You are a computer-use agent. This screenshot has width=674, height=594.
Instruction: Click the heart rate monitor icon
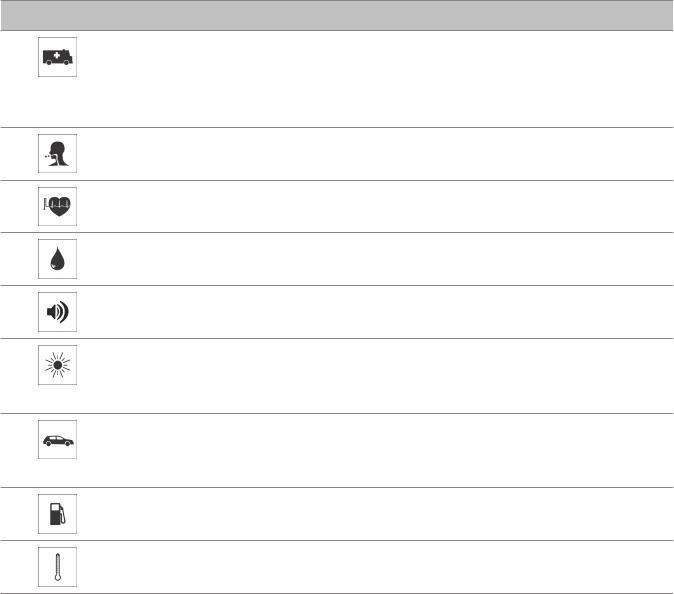tap(58, 207)
